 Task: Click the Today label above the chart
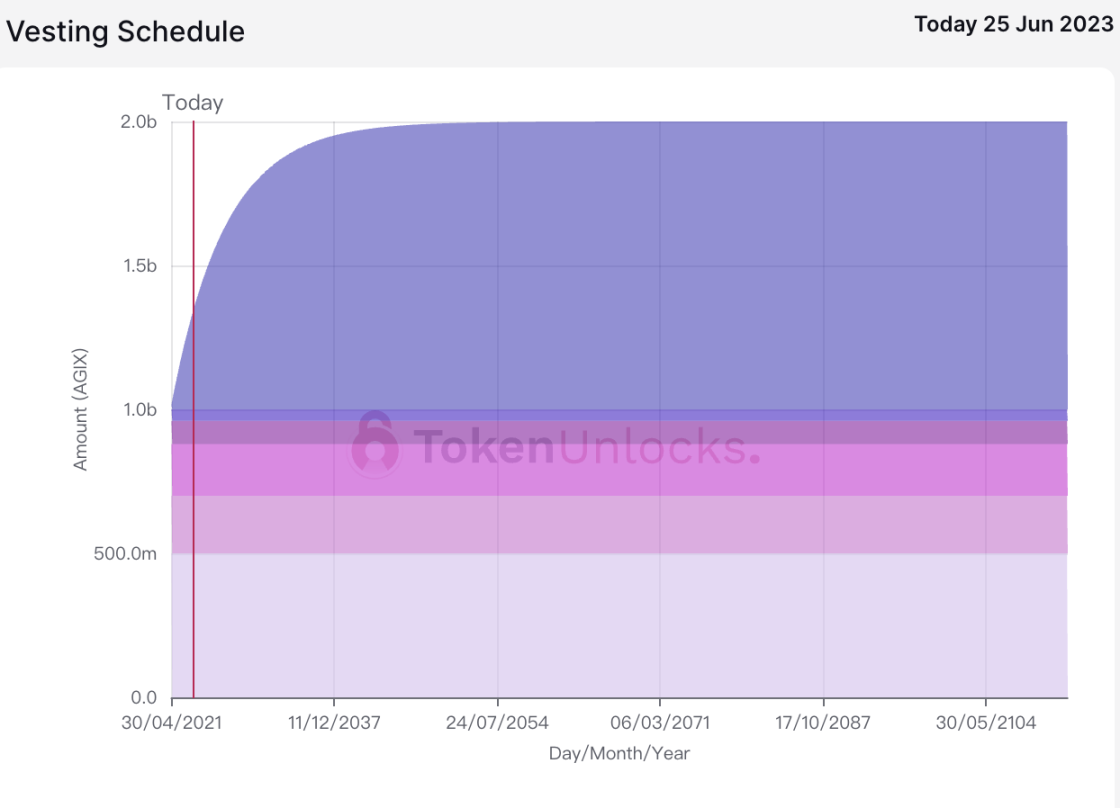[x=192, y=103]
